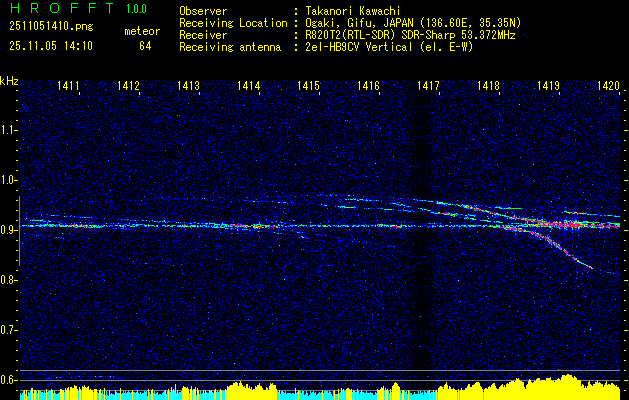
Task: Select the file name 2511051410.png
Action: pyautogui.click(x=51, y=27)
